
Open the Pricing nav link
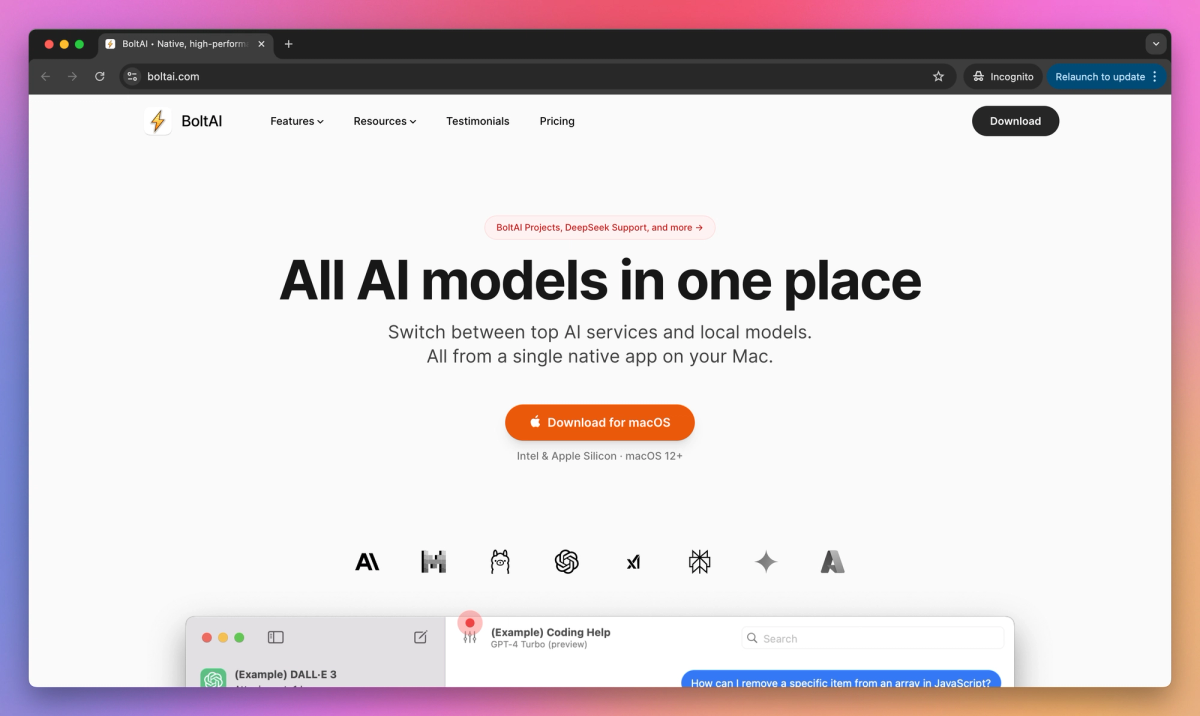(557, 121)
